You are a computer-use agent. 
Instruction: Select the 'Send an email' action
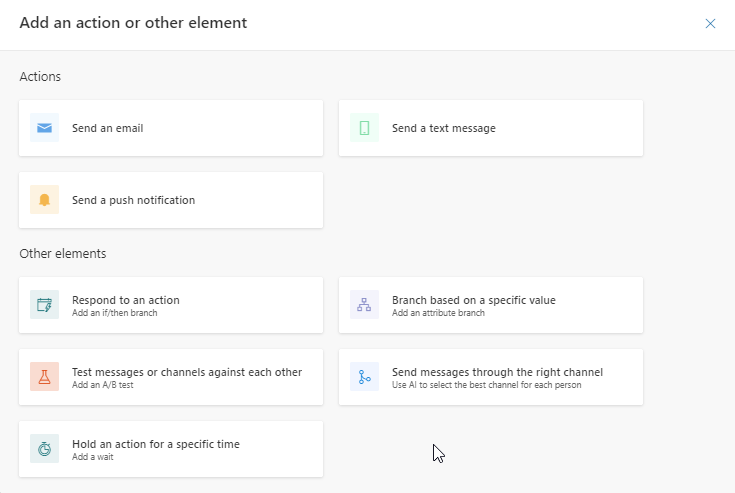108,128
